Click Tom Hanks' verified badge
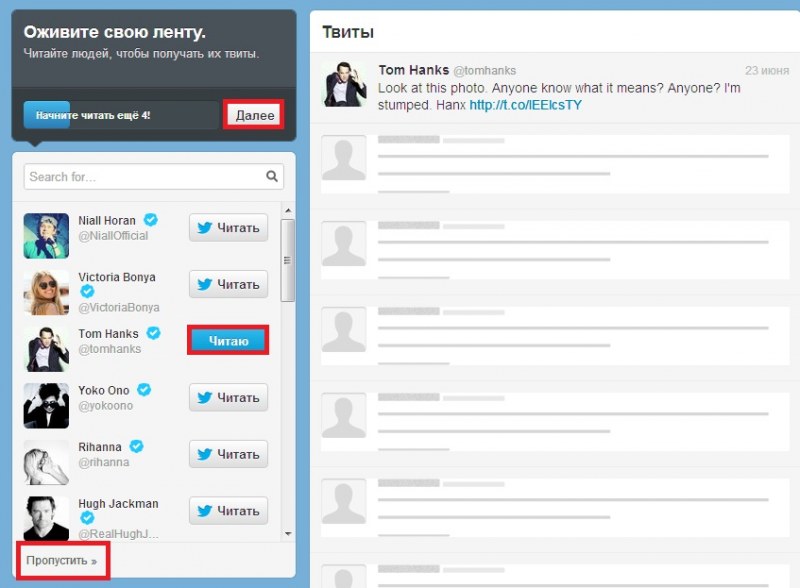 154,333
